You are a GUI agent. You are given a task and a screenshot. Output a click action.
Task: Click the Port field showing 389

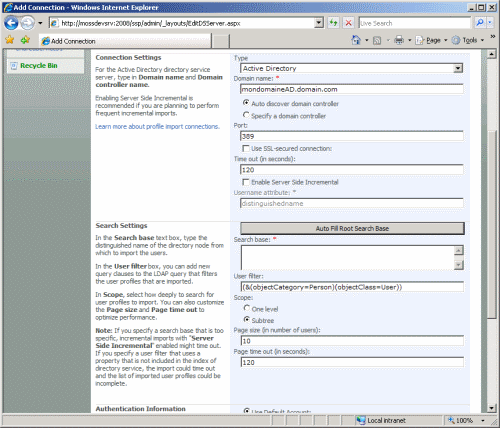click(x=352, y=136)
